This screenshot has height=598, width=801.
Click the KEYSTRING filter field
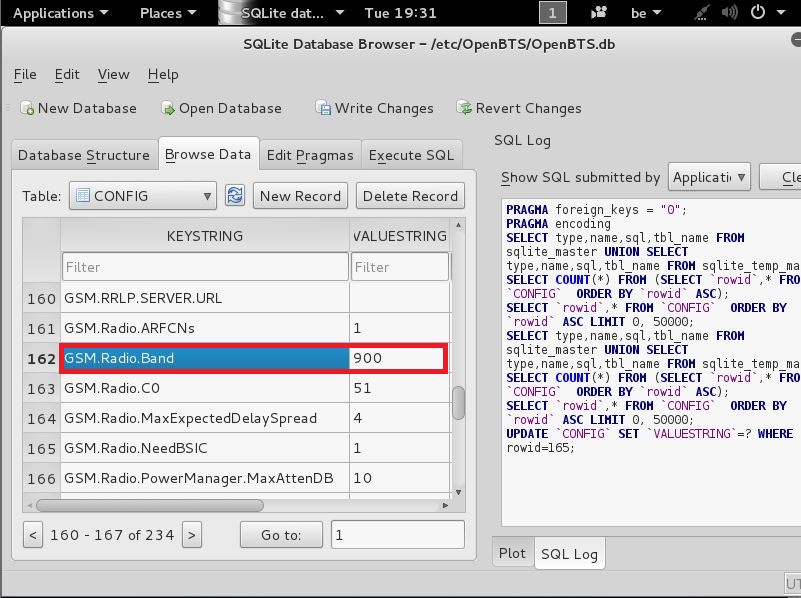205,267
